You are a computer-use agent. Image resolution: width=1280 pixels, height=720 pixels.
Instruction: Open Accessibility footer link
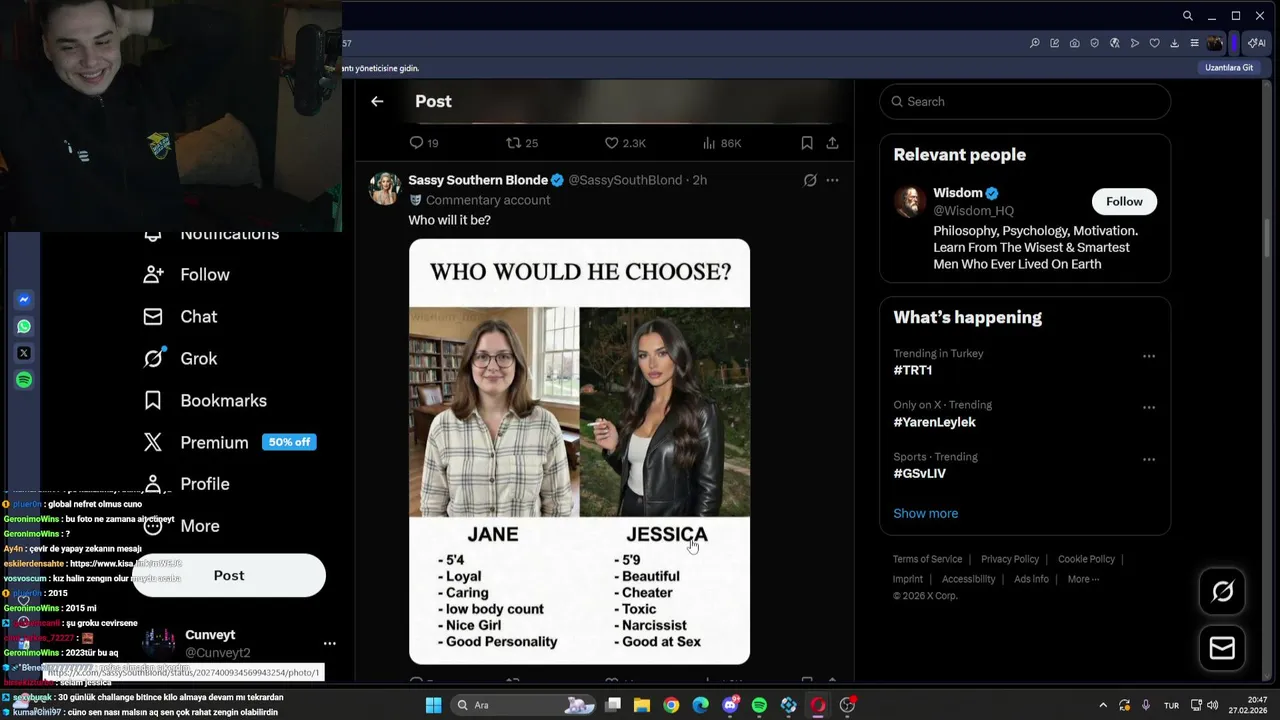coord(968,579)
